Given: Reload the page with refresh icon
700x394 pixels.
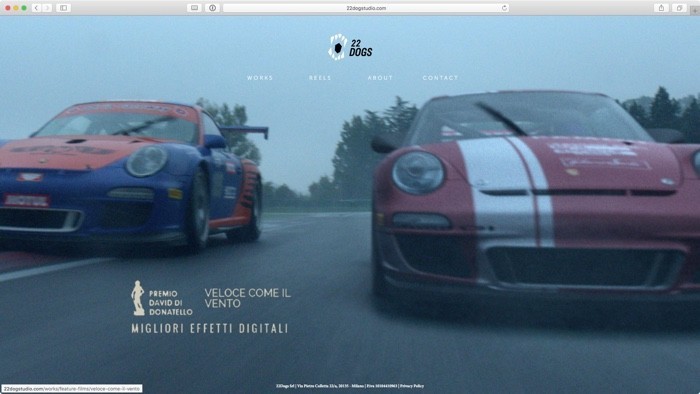Looking at the screenshot, I should point(504,8).
